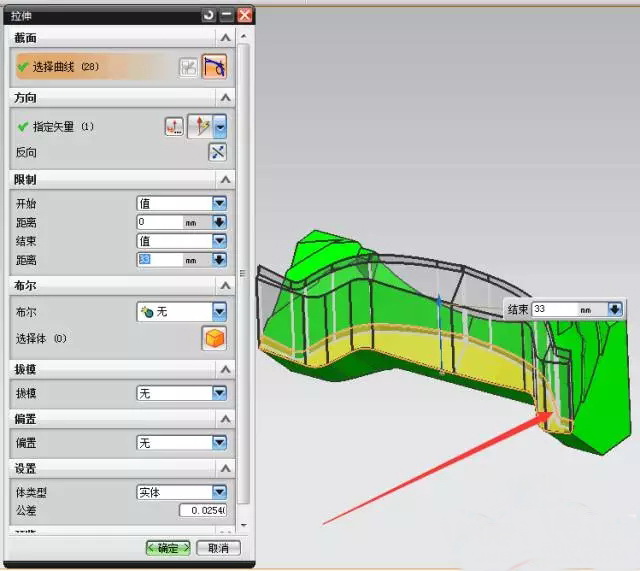This screenshot has height=571, width=640.
Task: Collapse the 设置 section
Action: (x=226, y=468)
